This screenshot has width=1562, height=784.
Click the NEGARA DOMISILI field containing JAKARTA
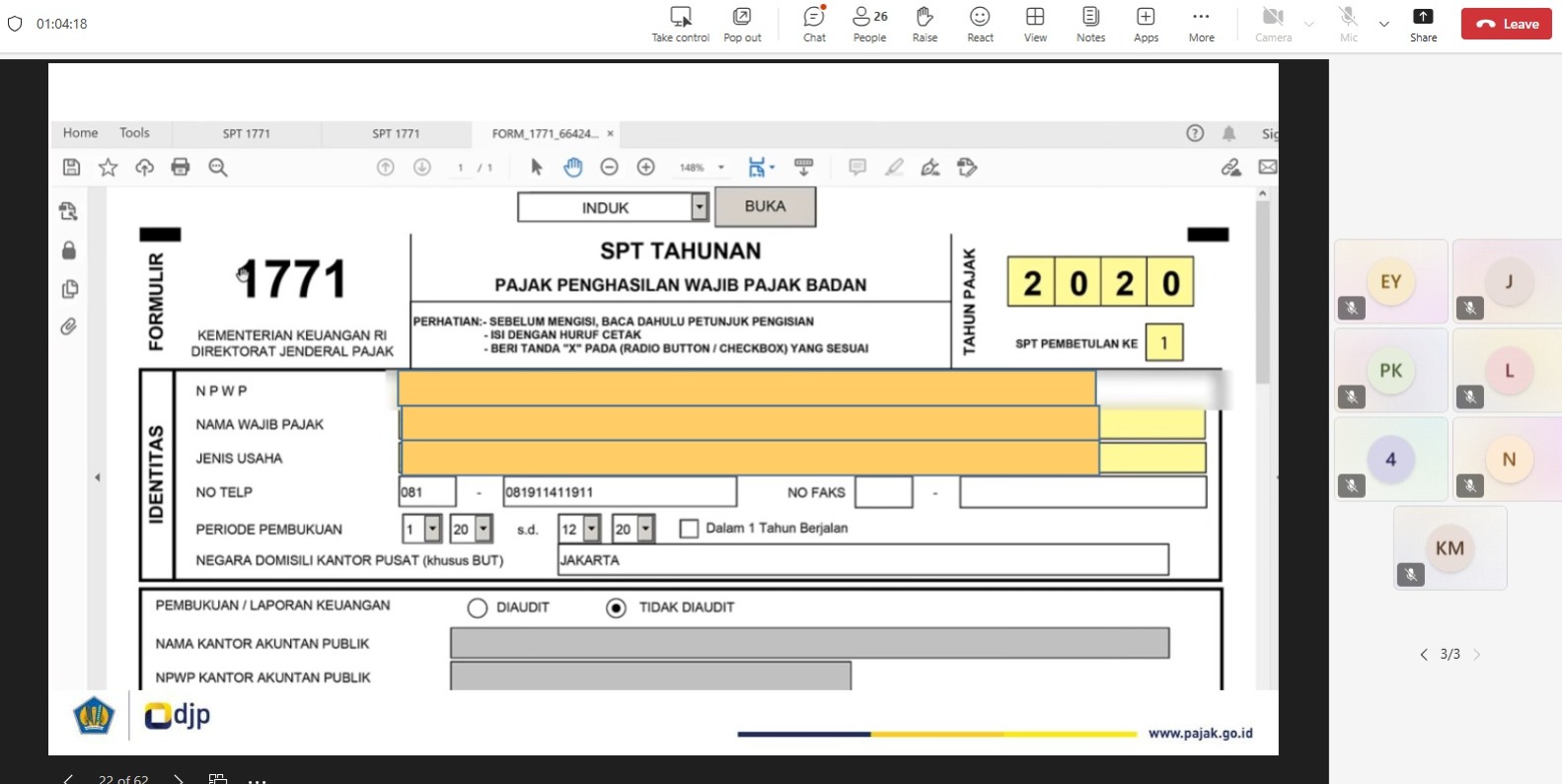coord(861,560)
